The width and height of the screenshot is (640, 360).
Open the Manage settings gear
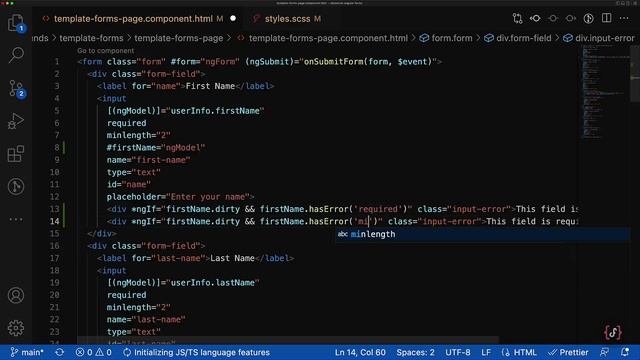click(16, 328)
